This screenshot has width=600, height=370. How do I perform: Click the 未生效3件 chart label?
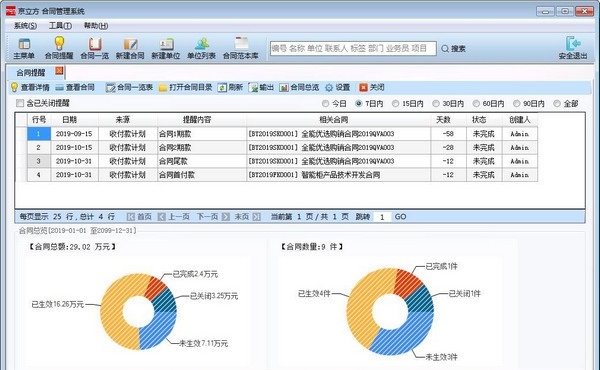[x=441, y=357]
